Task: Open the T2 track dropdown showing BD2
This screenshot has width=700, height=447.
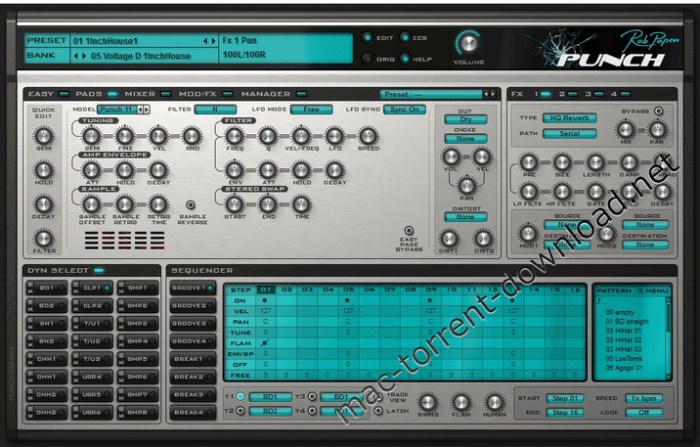Action: pyautogui.click(x=270, y=411)
